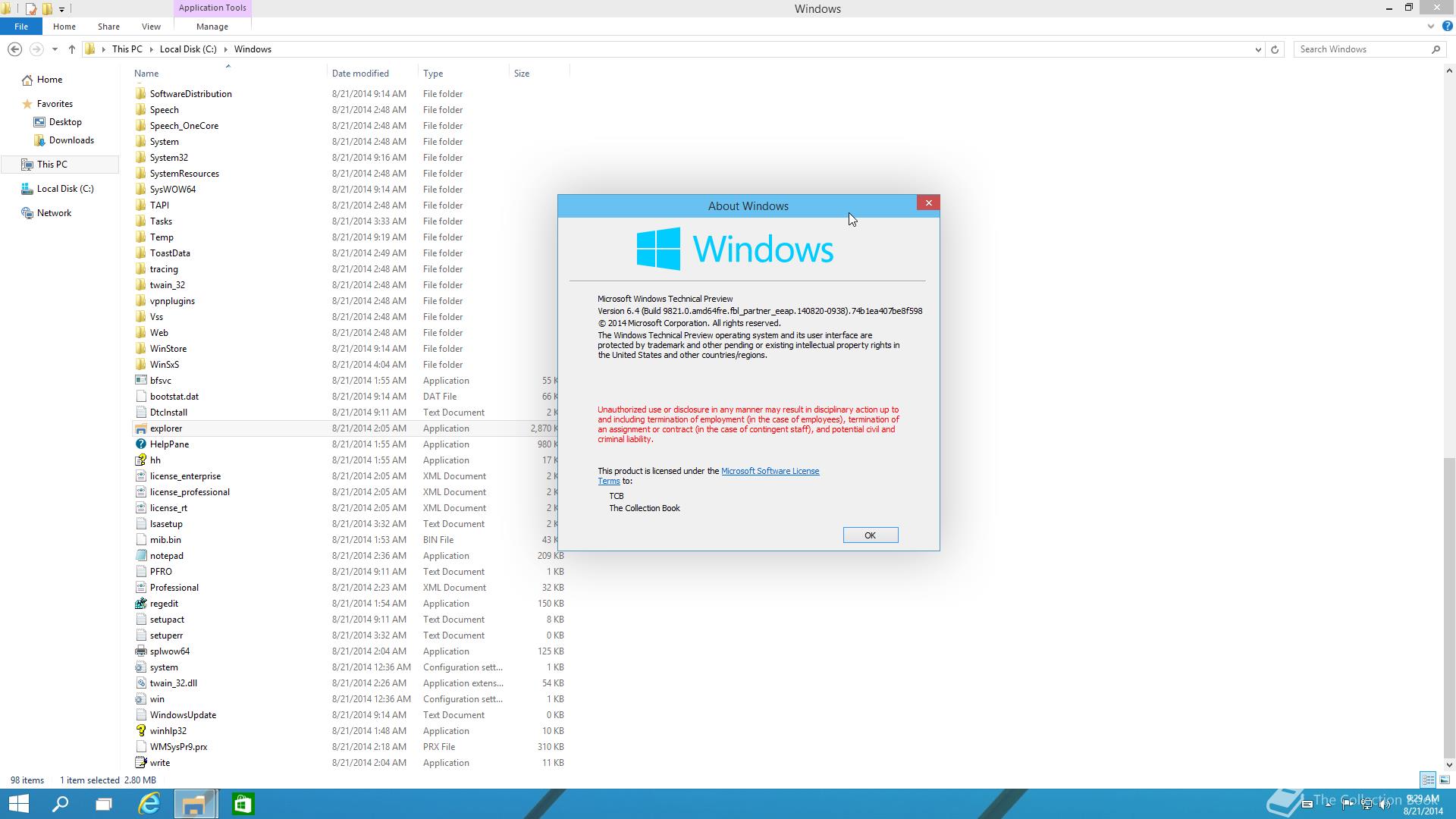This screenshot has width=1456, height=819.
Task: Launch Internet Explorer from taskbar
Action: tap(149, 804)
